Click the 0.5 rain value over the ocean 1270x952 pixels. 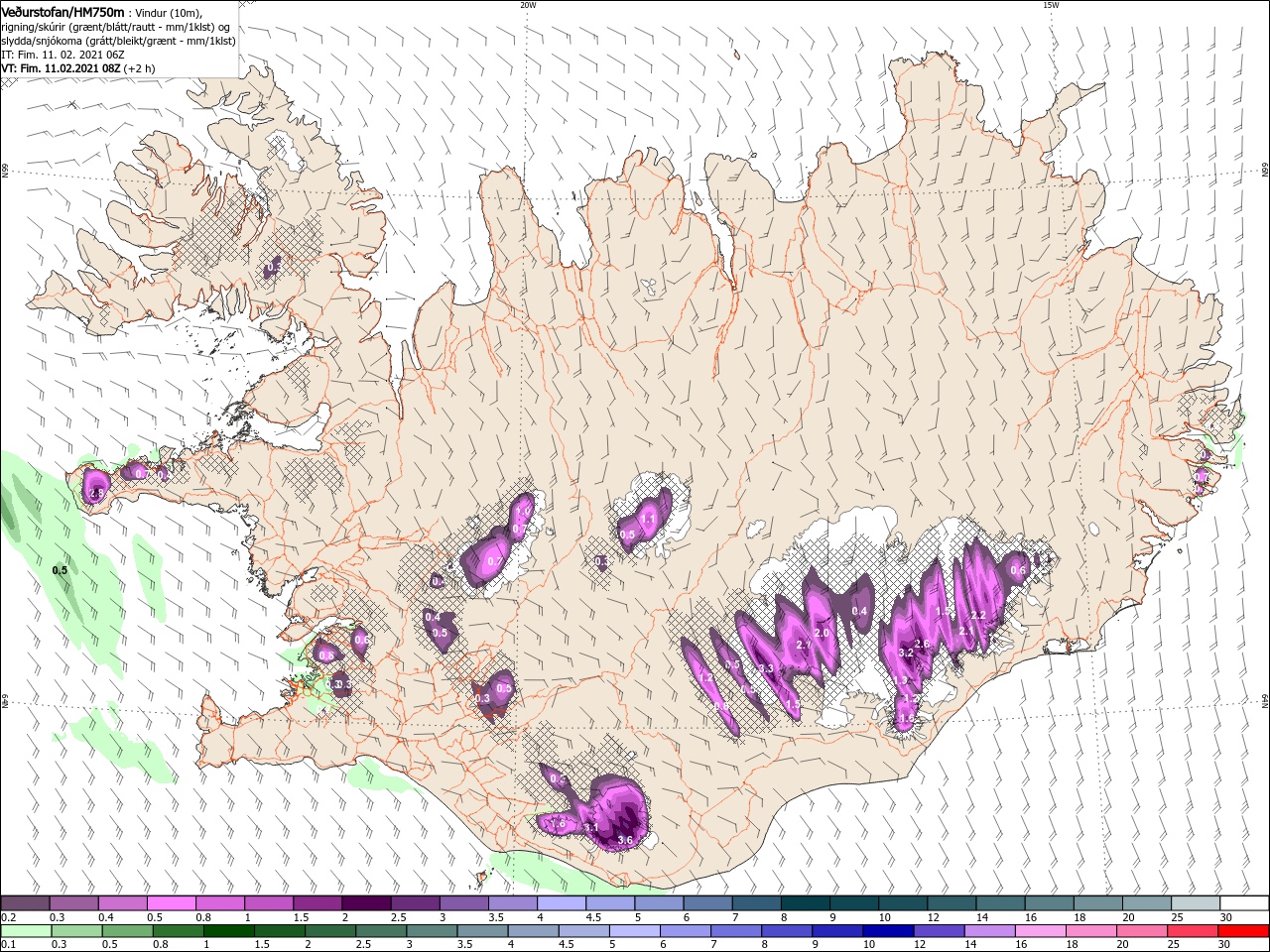(x=60, y=570)
